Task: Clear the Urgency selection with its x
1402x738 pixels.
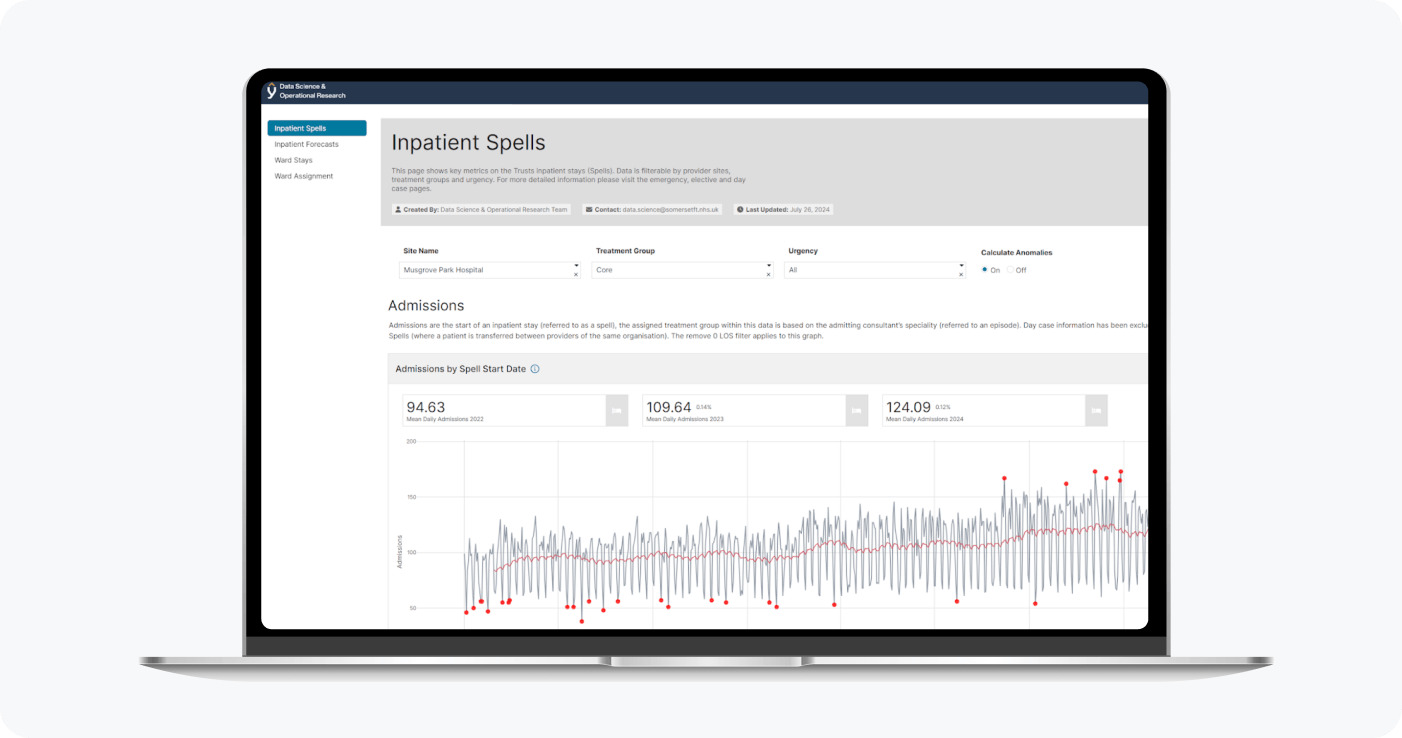Action: click(x=961, y=274)
